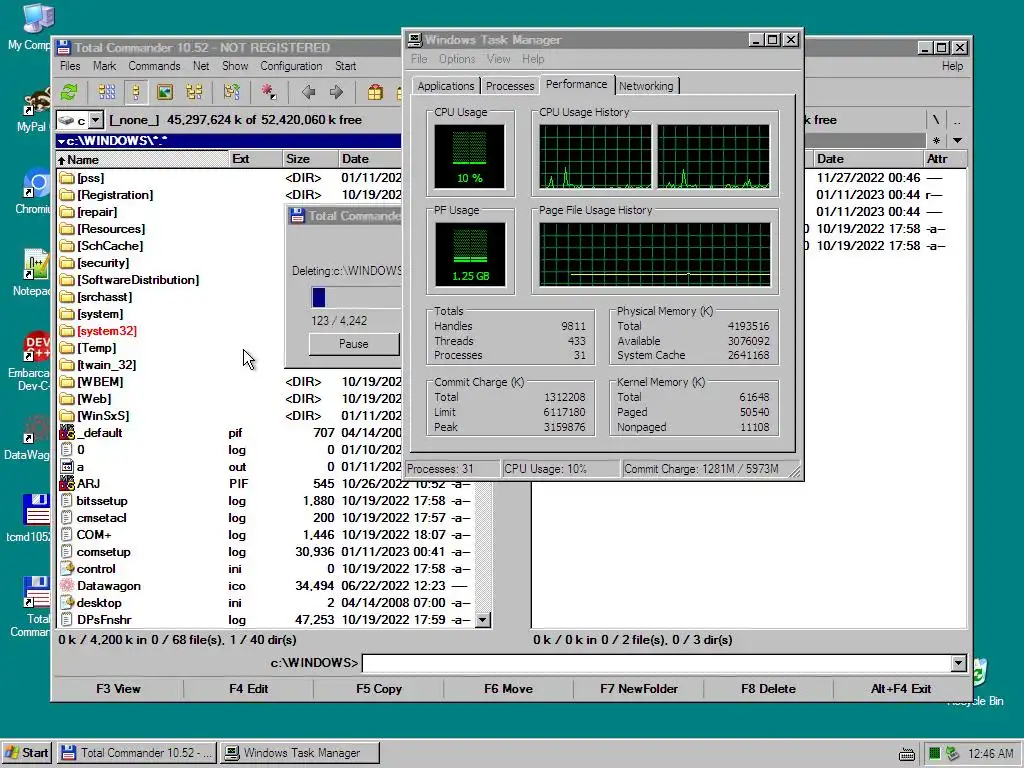Click the PF Usage gauge showing 1.25 GB
Screen dimensions: 1024x768
click(x=470, y=253)
